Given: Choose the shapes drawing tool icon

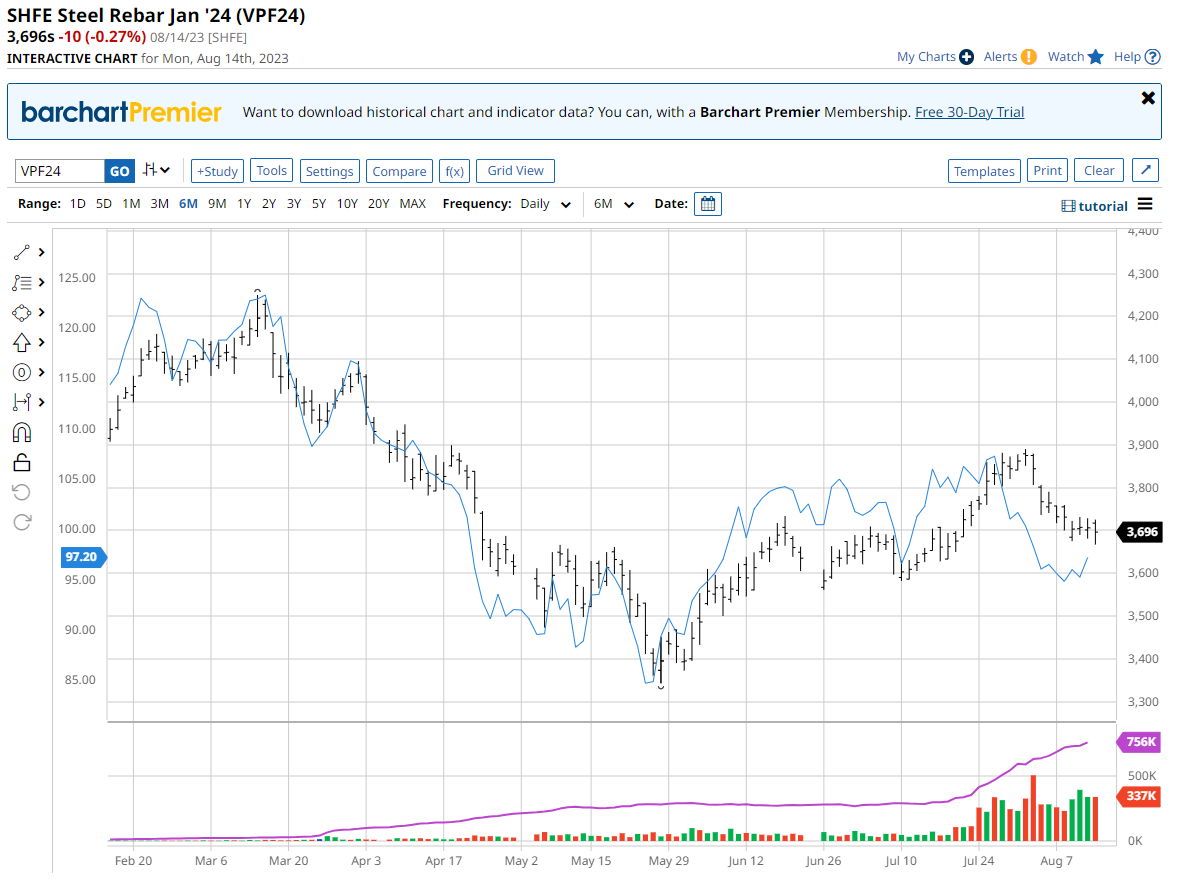Looking at the screenshot, I should [22, 313].
